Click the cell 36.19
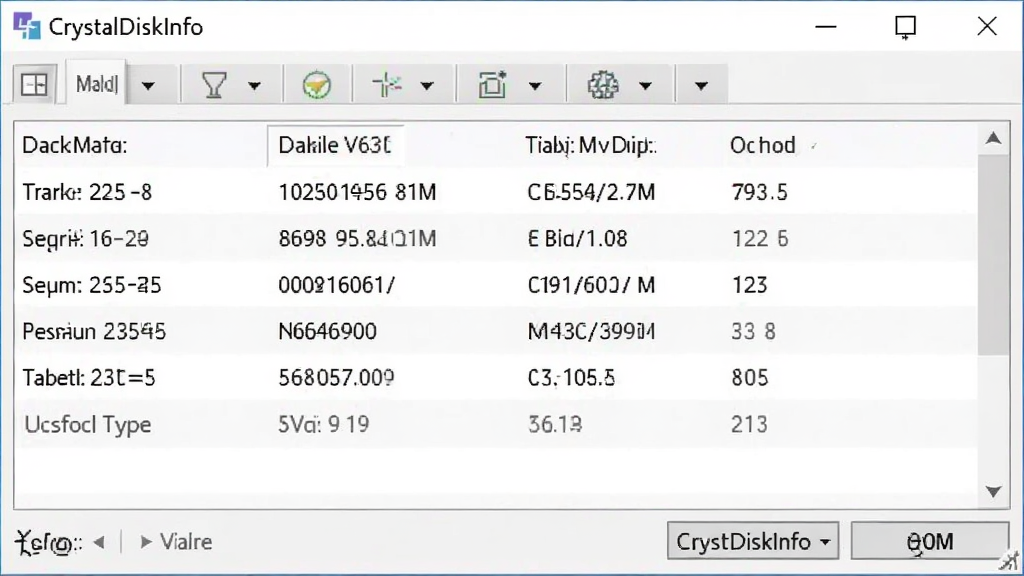The height and width of the screenshot is (576, 1024). 554,424
